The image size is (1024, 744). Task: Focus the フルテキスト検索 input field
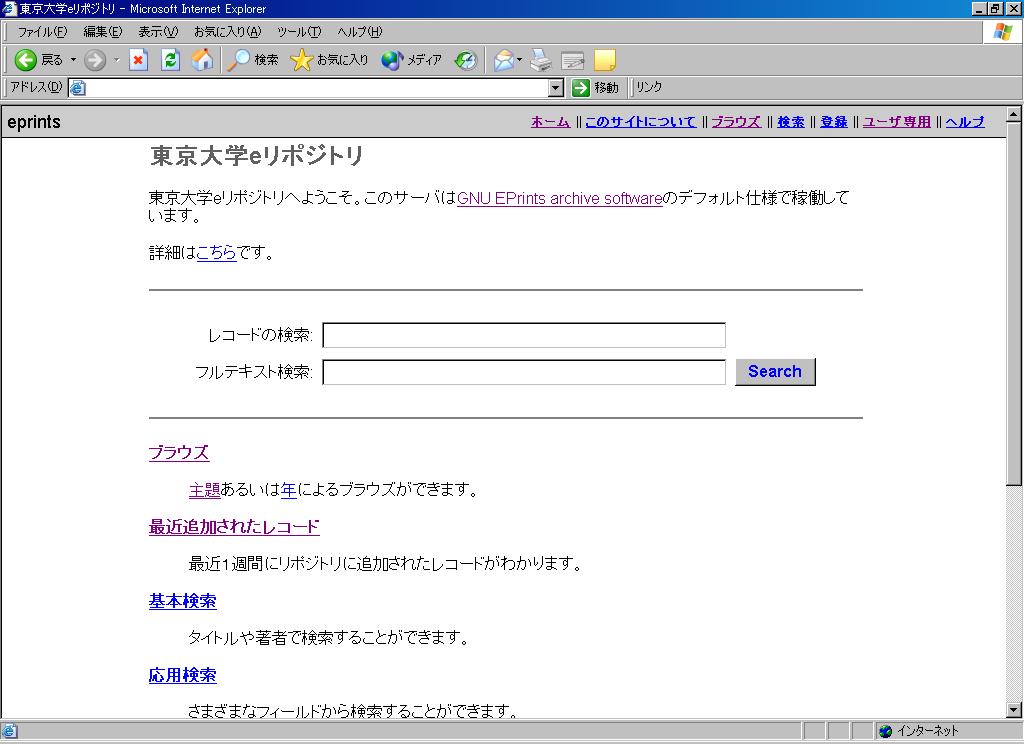[524, 372]
